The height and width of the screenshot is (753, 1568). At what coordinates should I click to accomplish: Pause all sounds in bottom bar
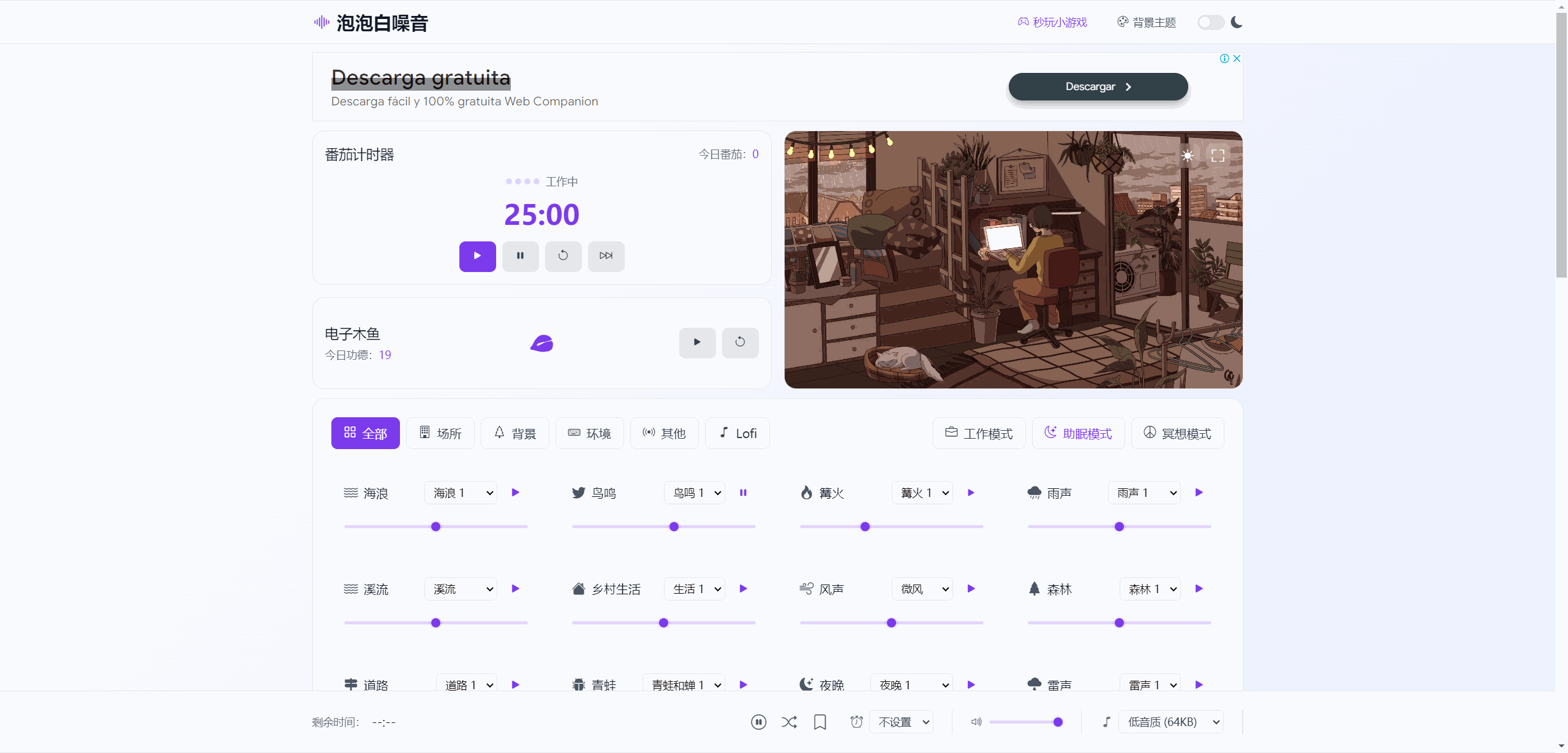pos(758,722)
